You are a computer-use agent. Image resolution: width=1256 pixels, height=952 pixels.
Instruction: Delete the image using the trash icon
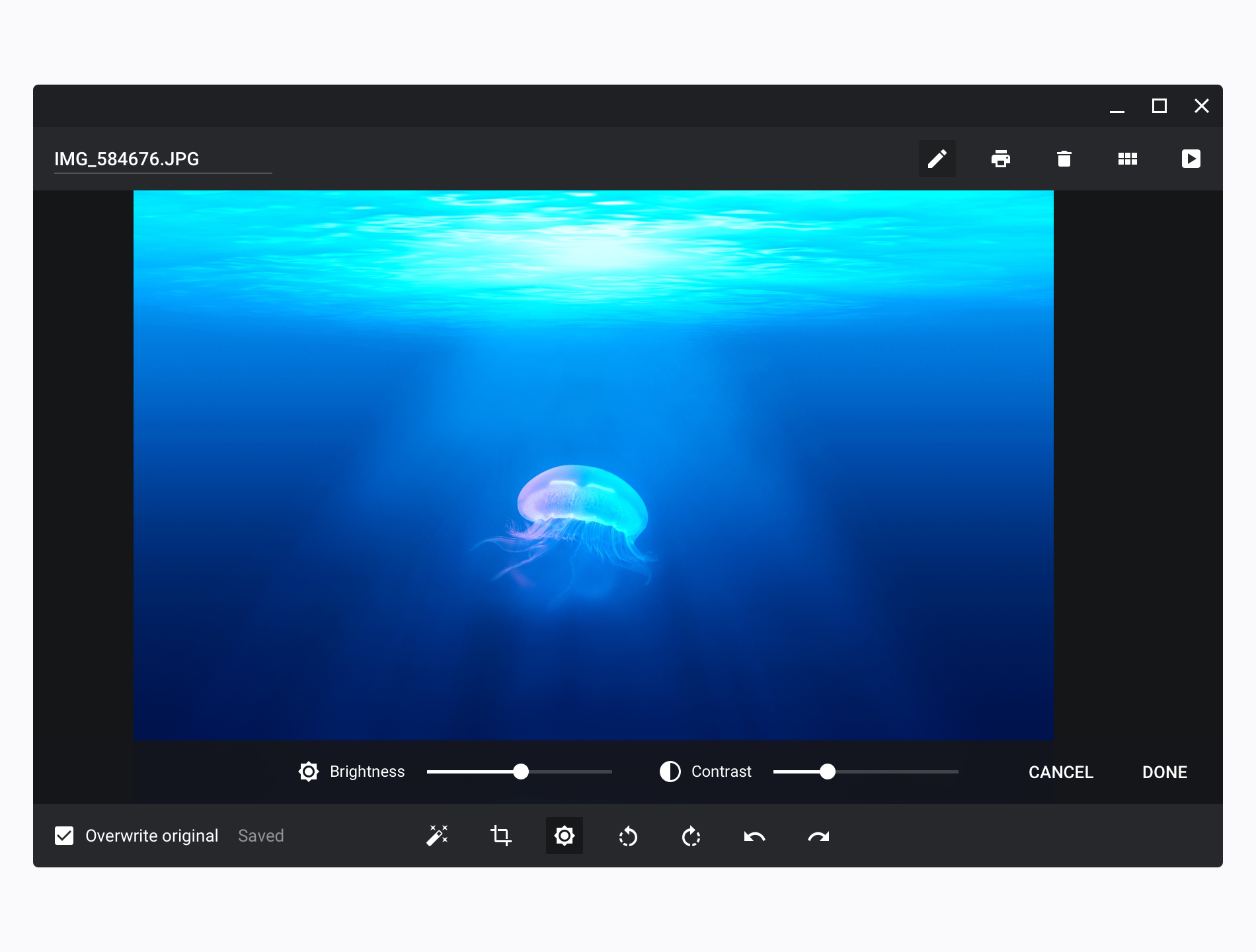click(1064, 159)
